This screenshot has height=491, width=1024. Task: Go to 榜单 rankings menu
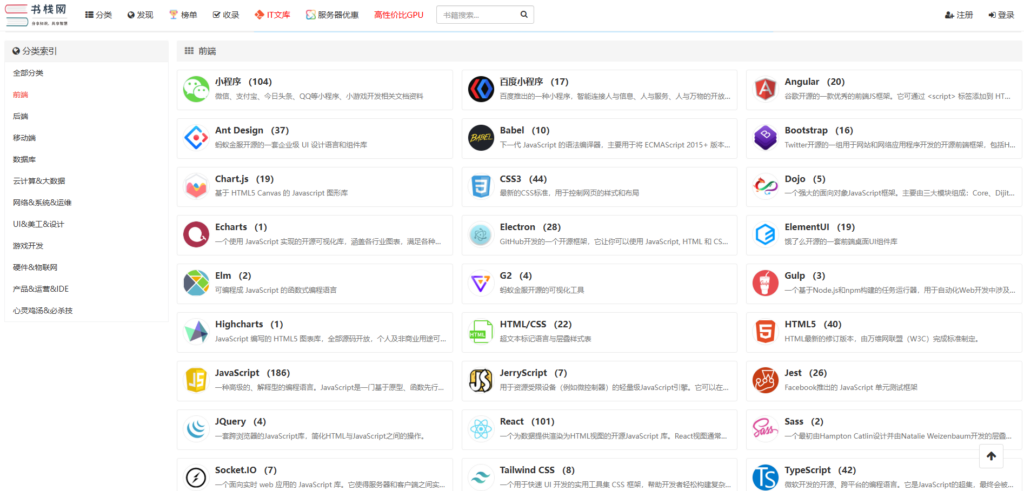tap(183, 15)
